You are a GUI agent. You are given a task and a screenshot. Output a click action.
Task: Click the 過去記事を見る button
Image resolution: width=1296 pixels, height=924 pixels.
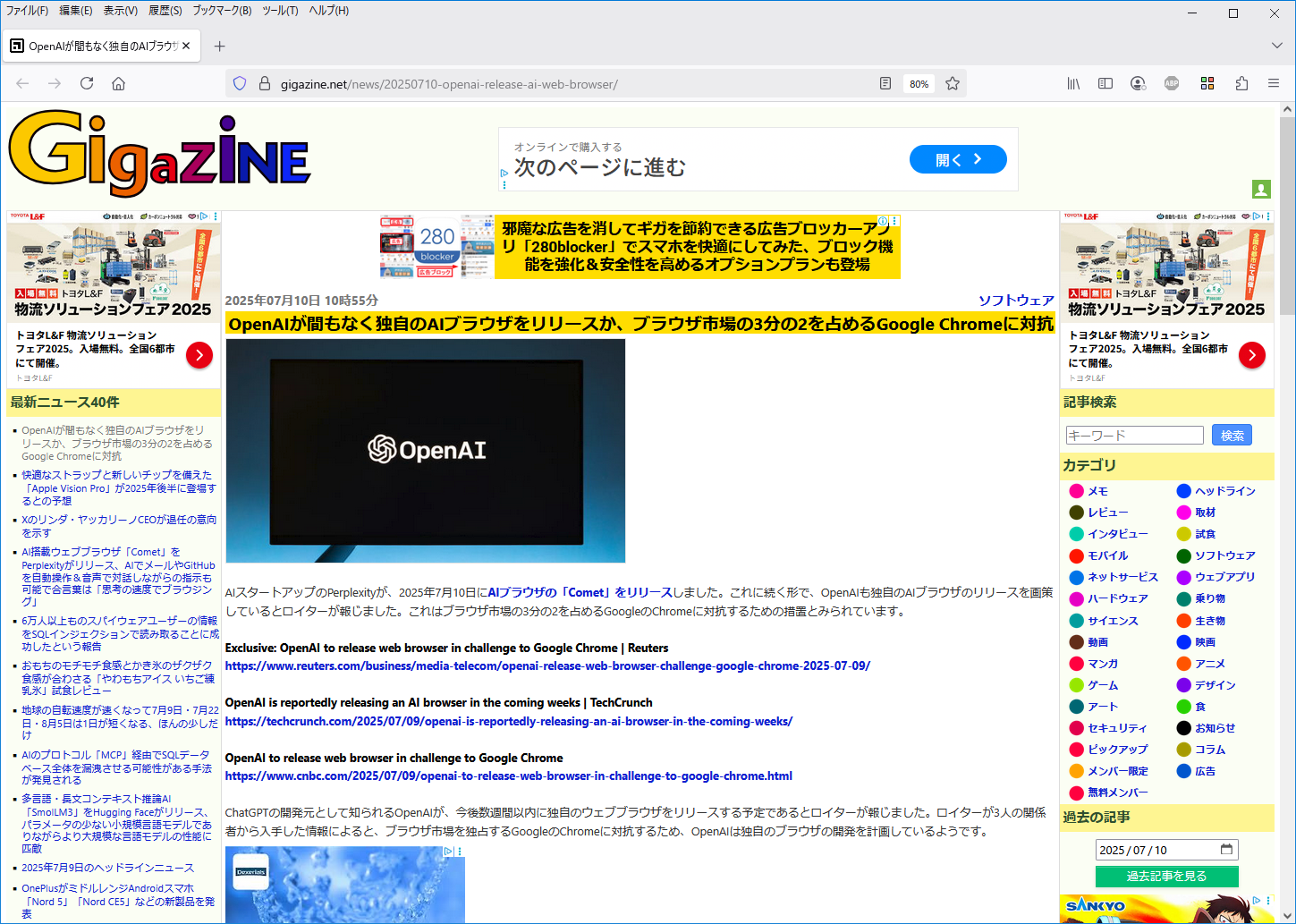pyautogui.click(x=1166, y=877)
